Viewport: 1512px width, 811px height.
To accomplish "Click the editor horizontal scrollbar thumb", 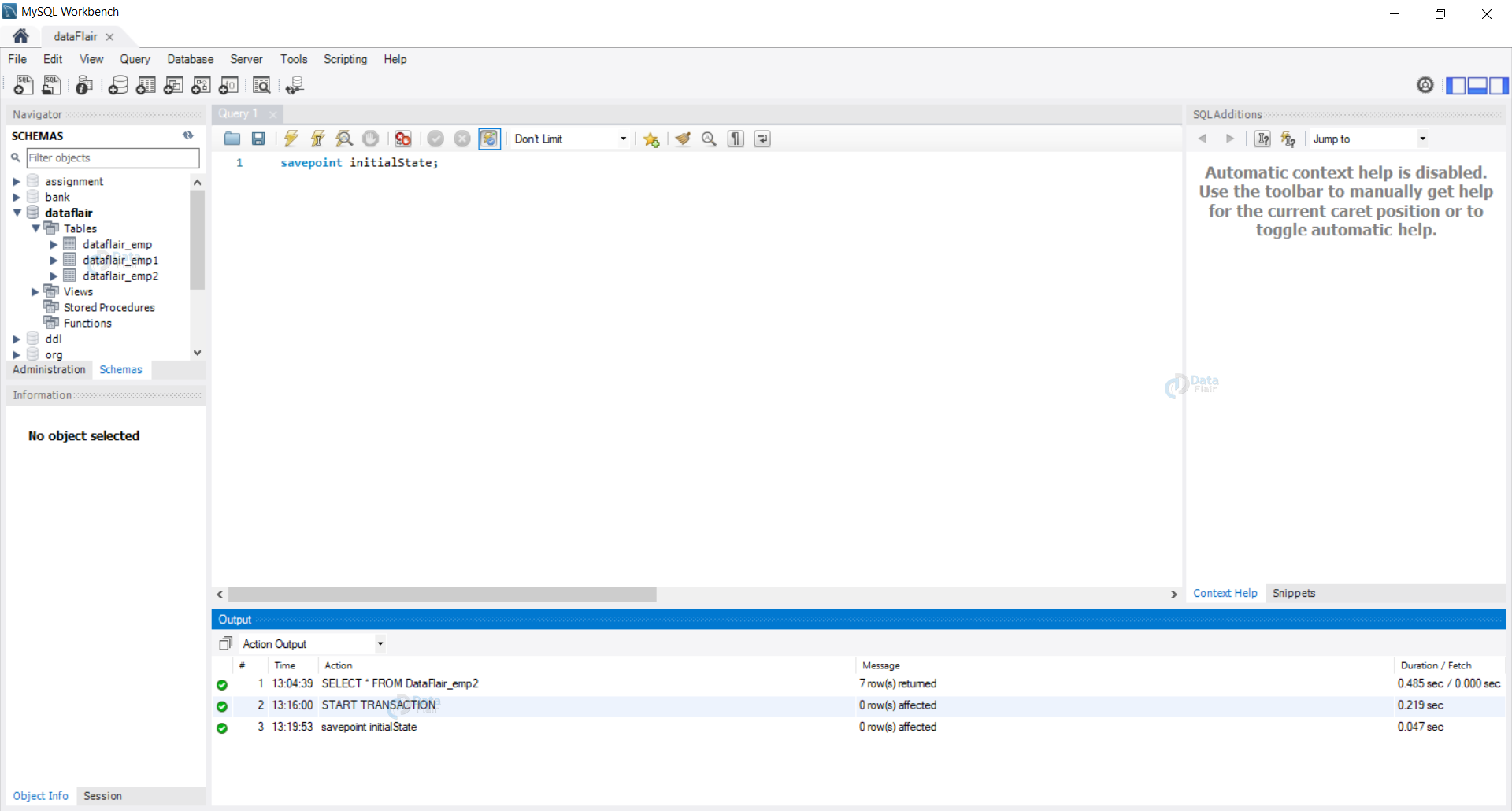I will click(442, 594).
